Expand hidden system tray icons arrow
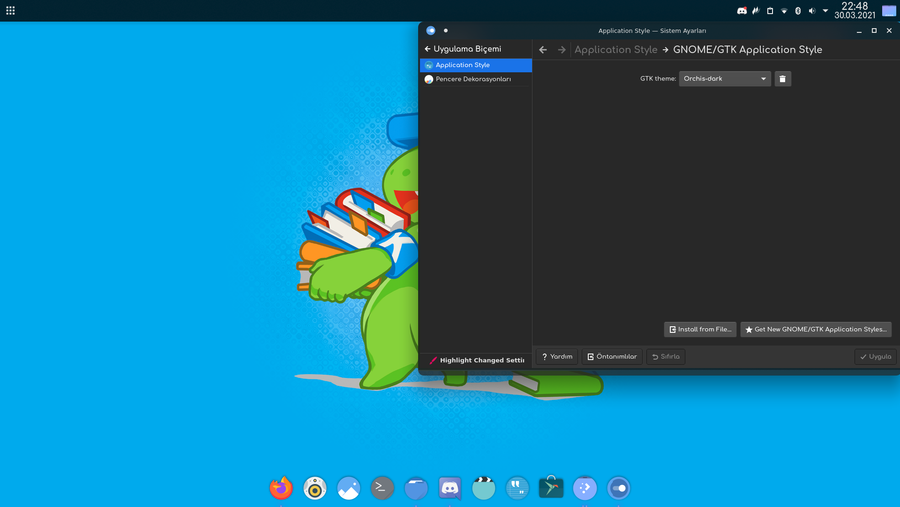900x507 pixels. pyautogui.click(x=825, y=11)
